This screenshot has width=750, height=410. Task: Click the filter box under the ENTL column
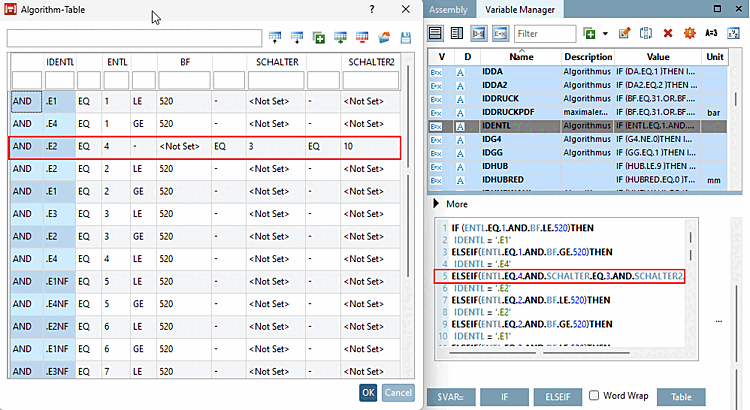coord(116,80)
